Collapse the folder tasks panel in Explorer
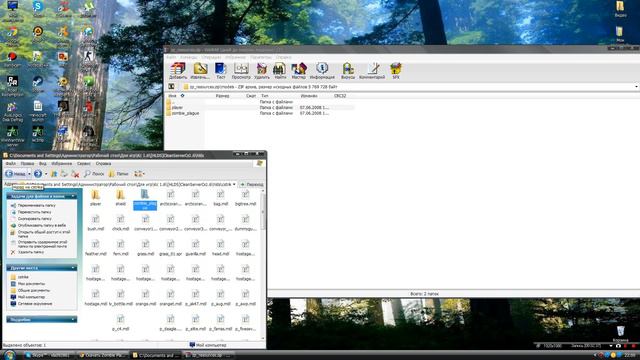640x360 pixels. point(73,196)
